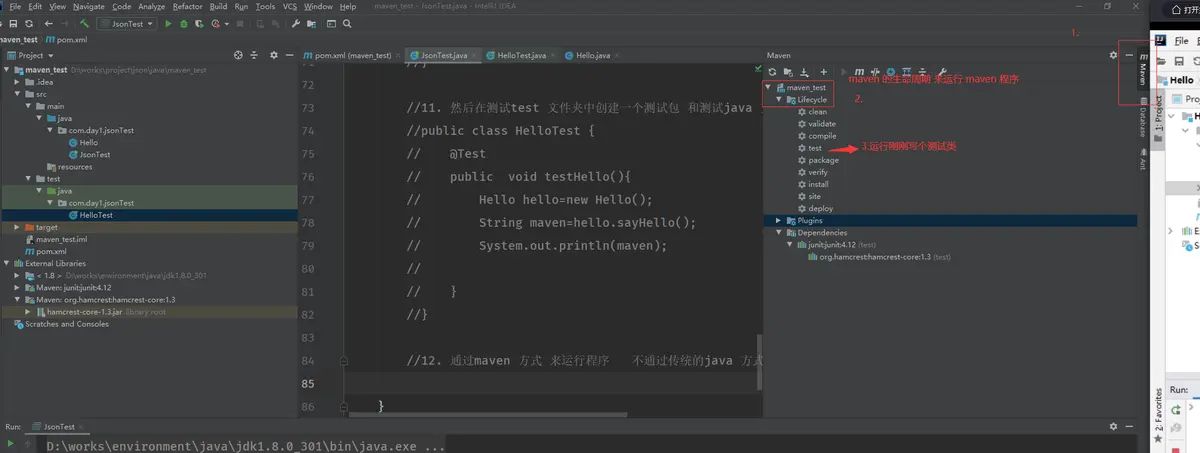Run JsonTest with the green play icon

pyautogui.click(x=168, y=22)
